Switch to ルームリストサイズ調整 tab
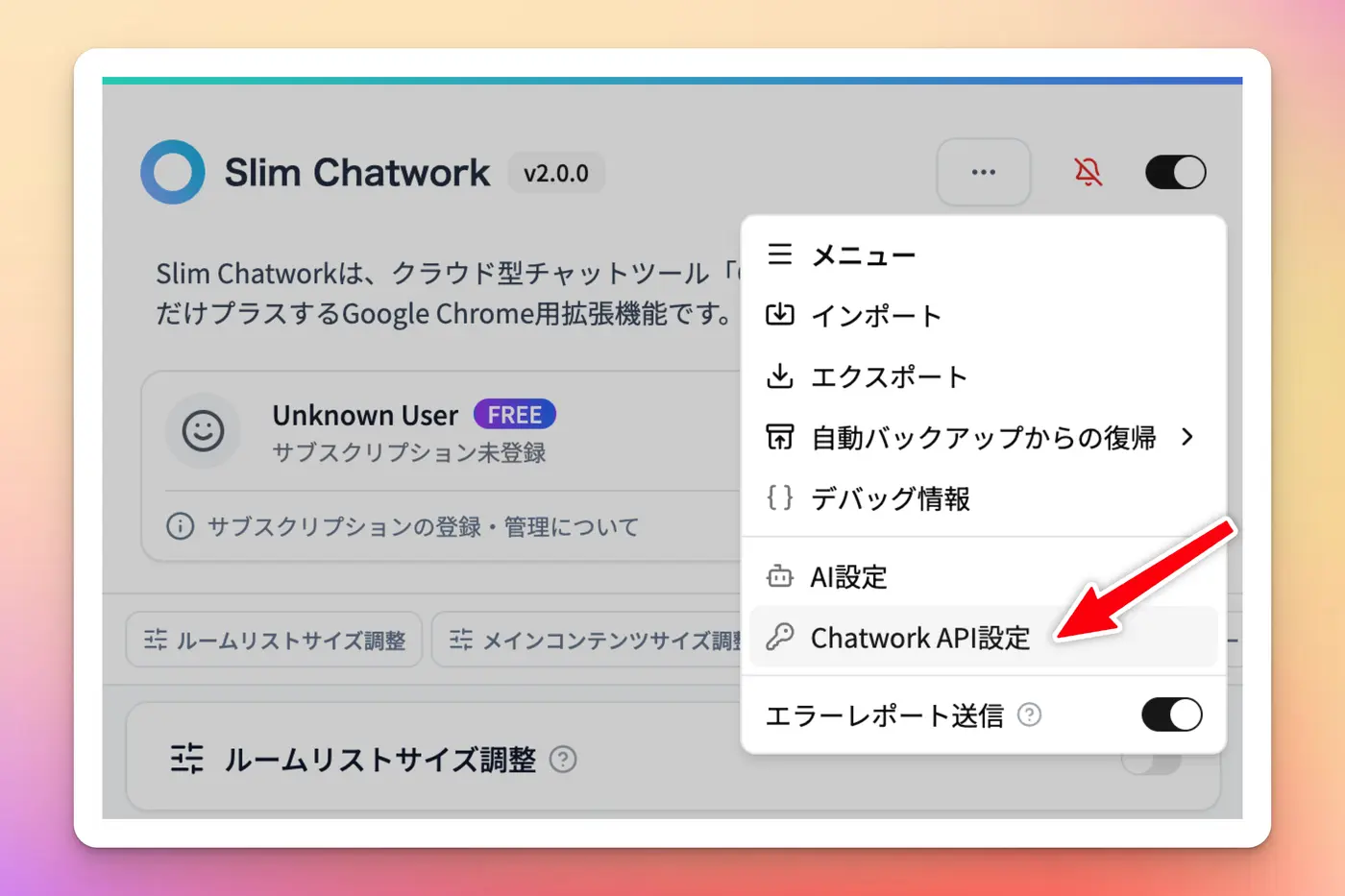This screenshot has height=896, width=1345. 274,640
